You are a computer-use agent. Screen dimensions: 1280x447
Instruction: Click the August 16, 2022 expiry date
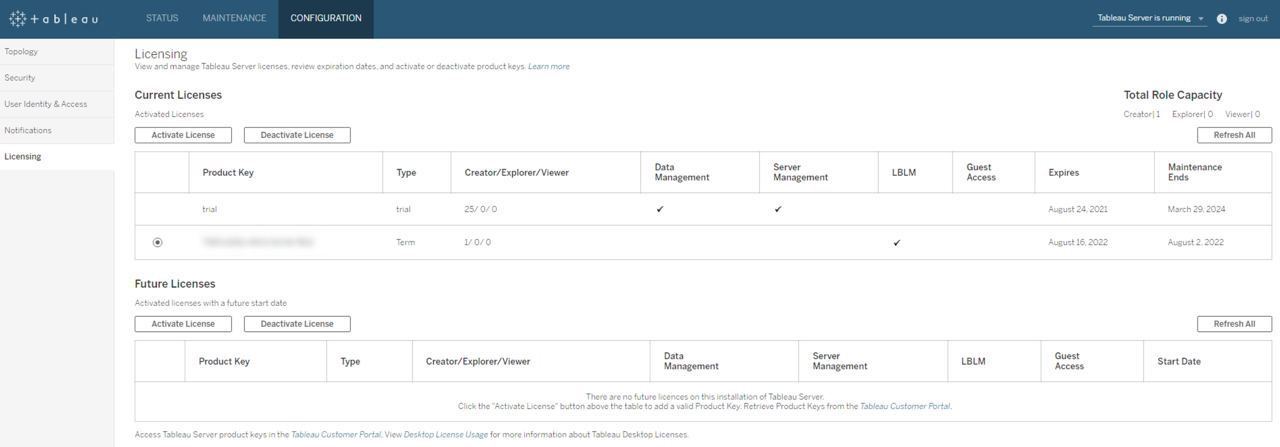pos(1078,242)
